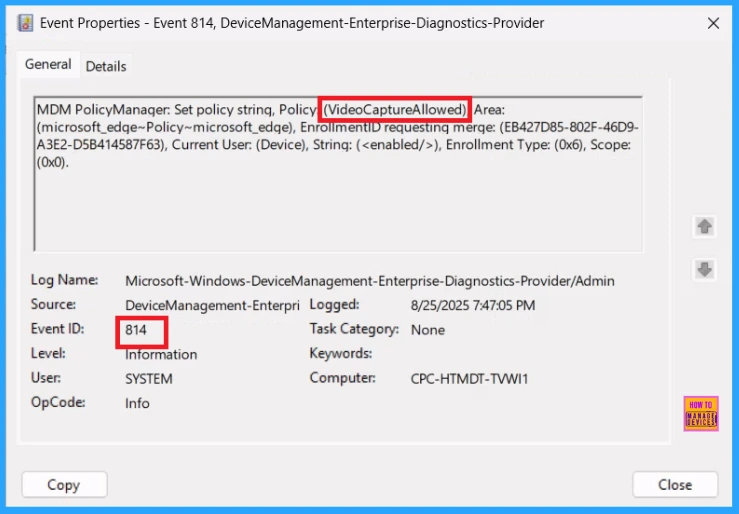
Task: Click the Close button
Action: pos(675,485)
